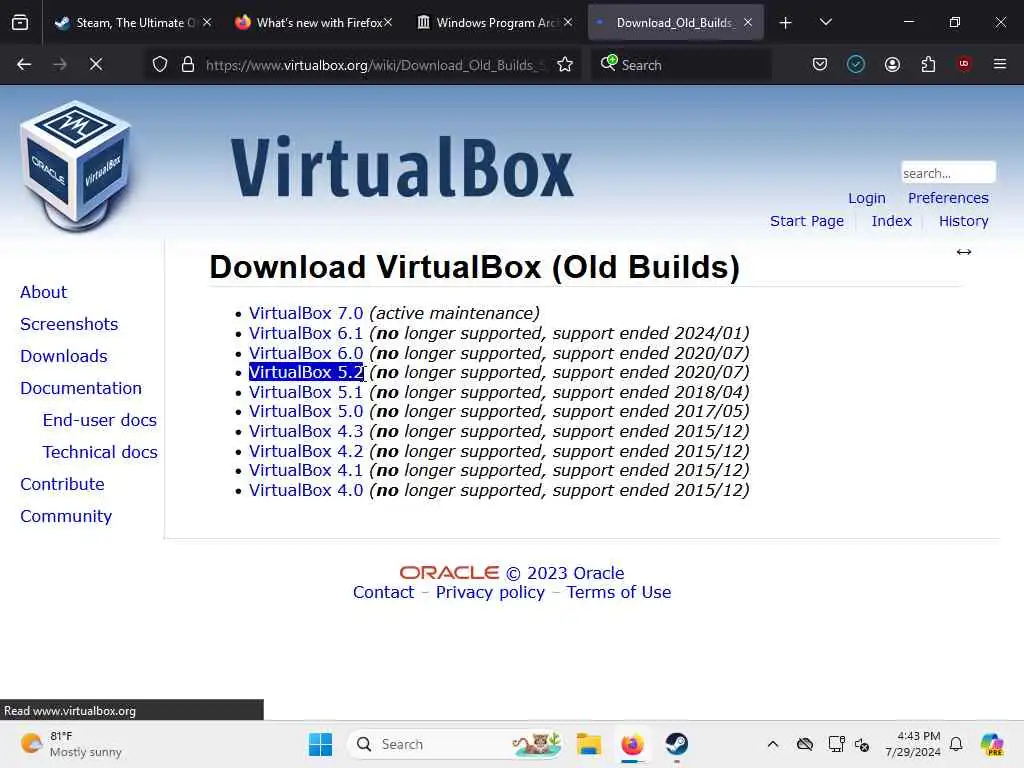Stop page loading with the X button
Viewport: 1024px width, 768px height.
pos(96,64)
